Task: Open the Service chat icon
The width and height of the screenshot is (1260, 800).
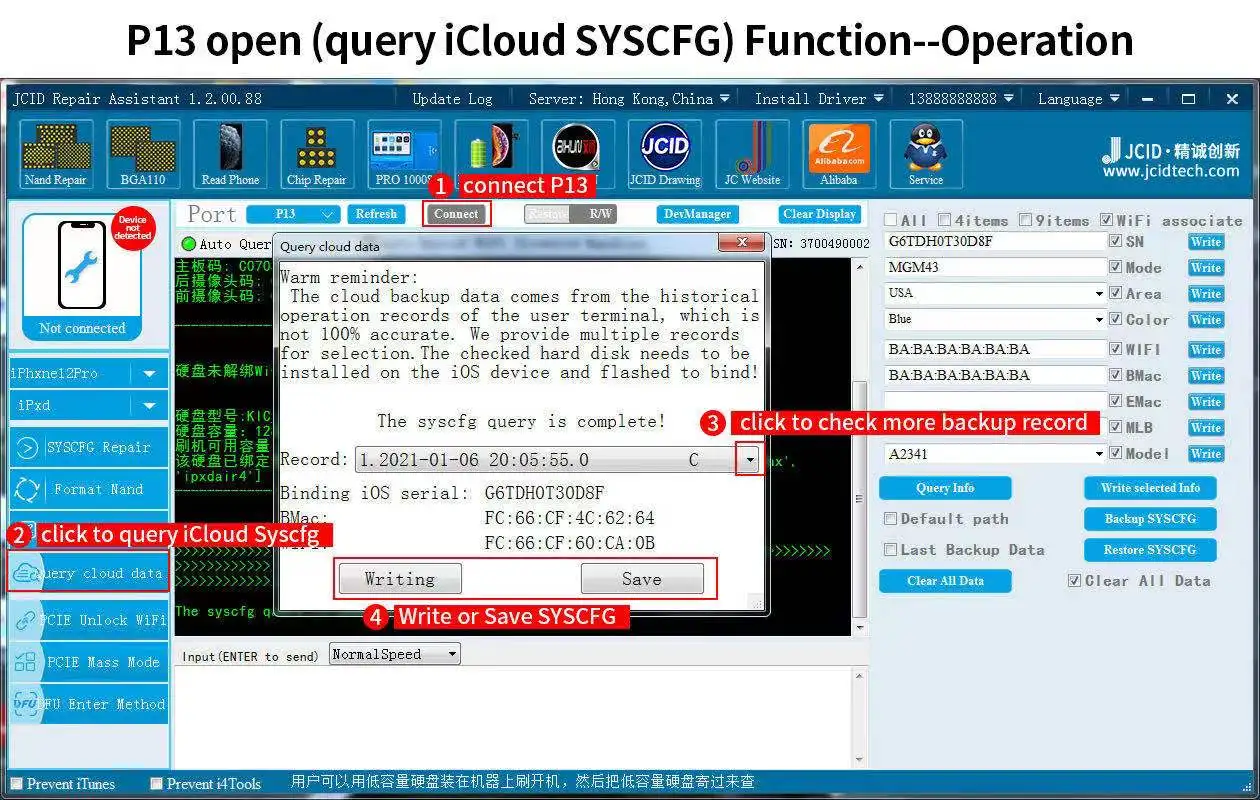Action: pos(926,154)
